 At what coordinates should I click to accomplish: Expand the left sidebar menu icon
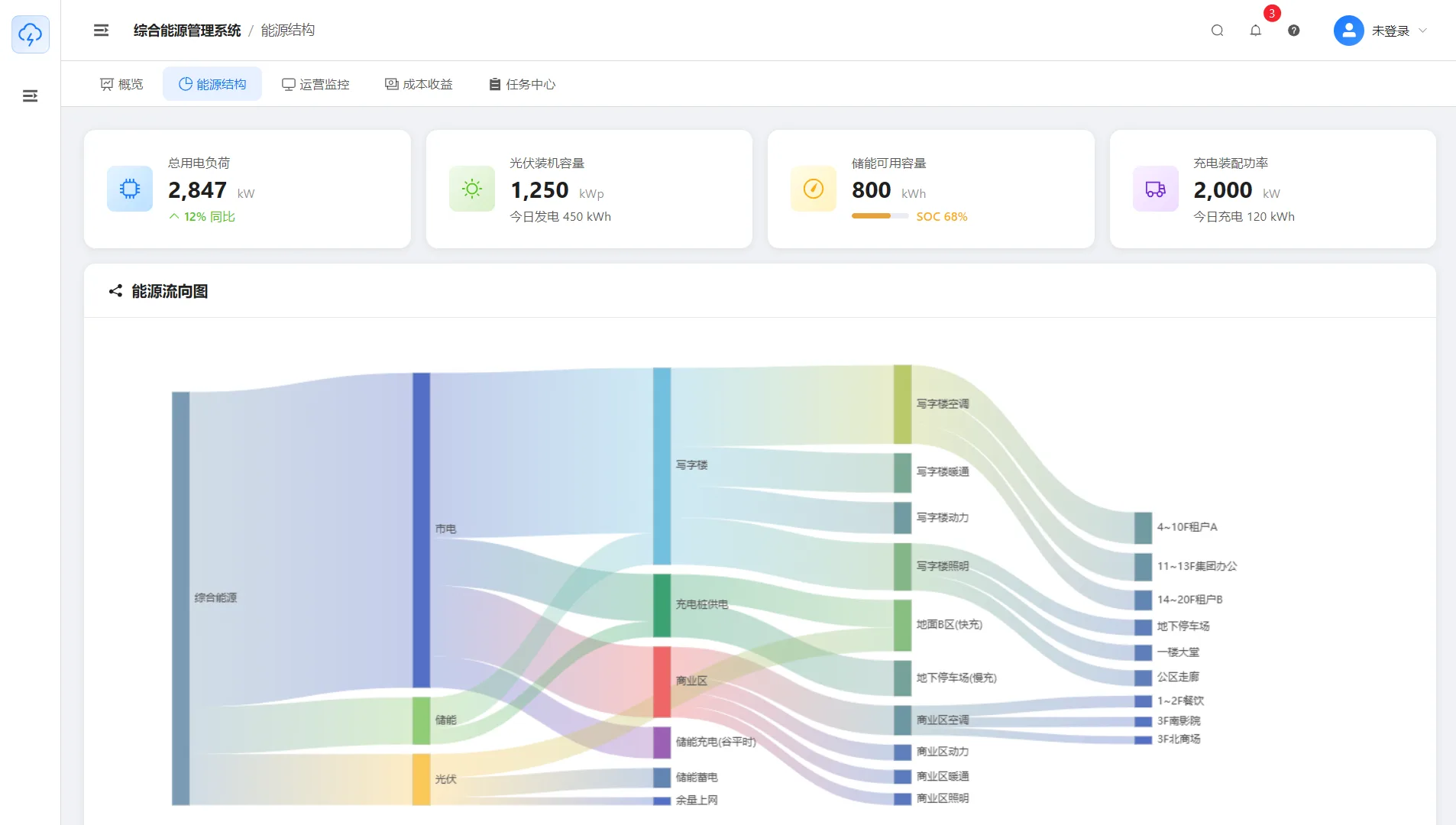click(x=31, y=95)
